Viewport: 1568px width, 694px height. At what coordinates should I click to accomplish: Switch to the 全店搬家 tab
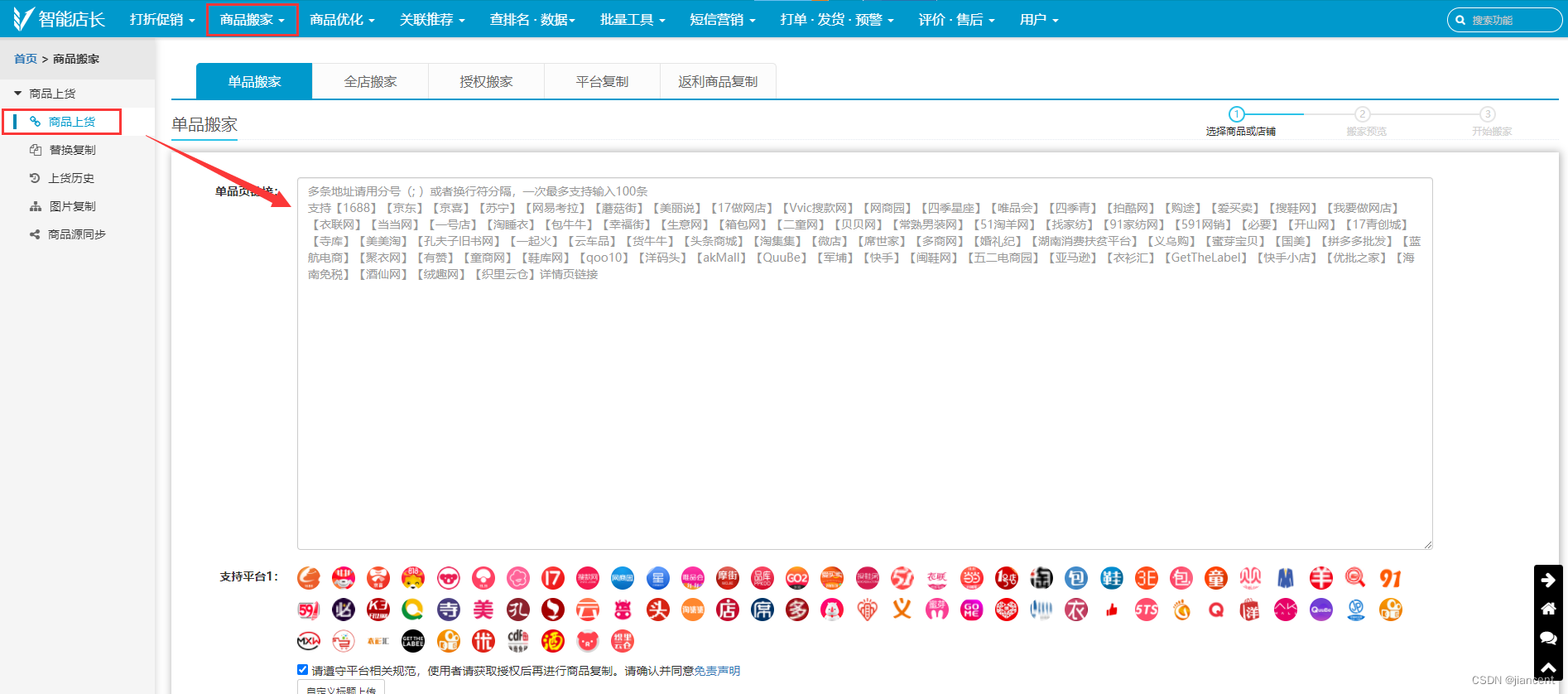pos(370,81)
